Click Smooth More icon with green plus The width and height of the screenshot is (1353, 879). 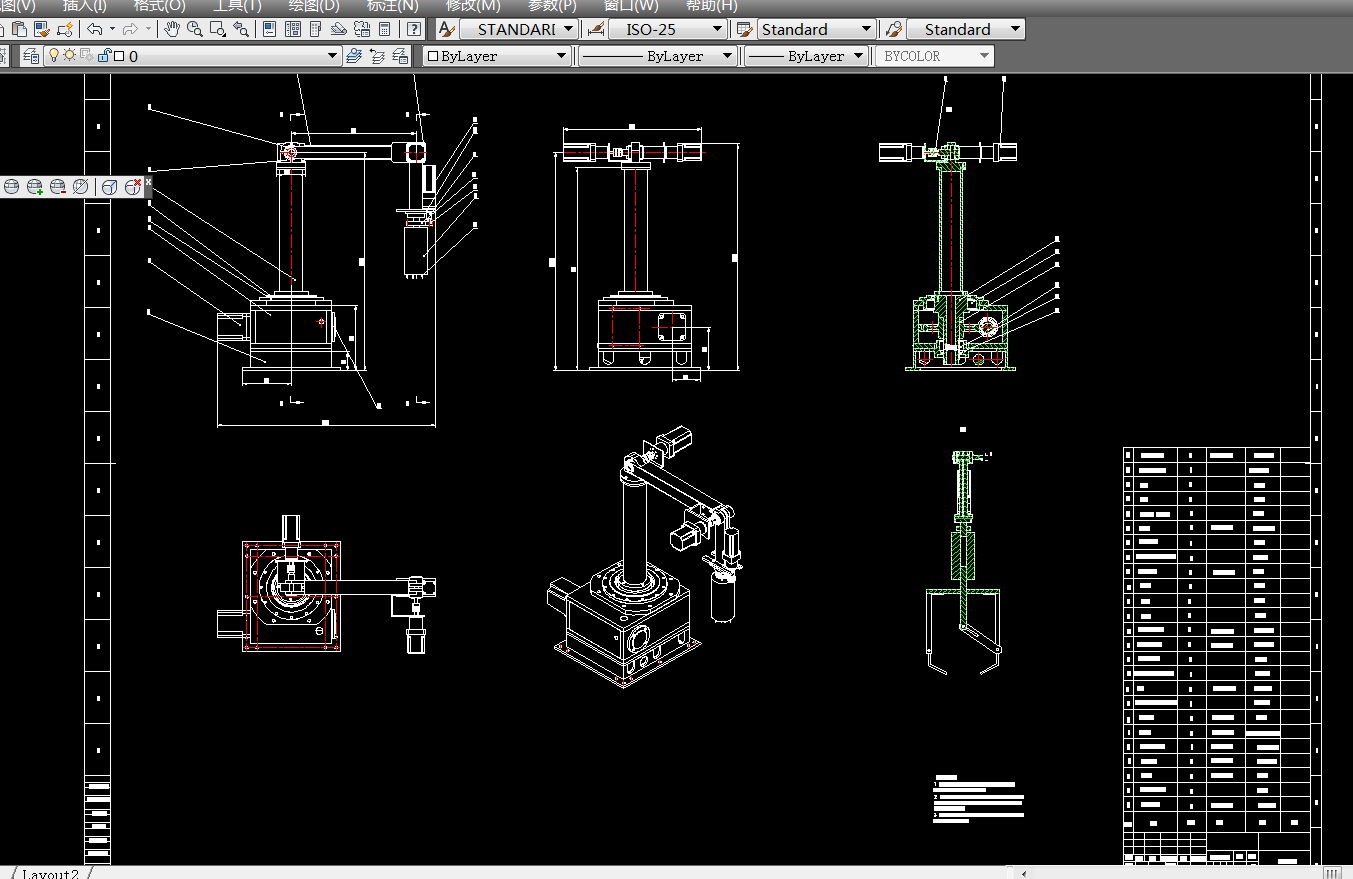click(35, 187)
